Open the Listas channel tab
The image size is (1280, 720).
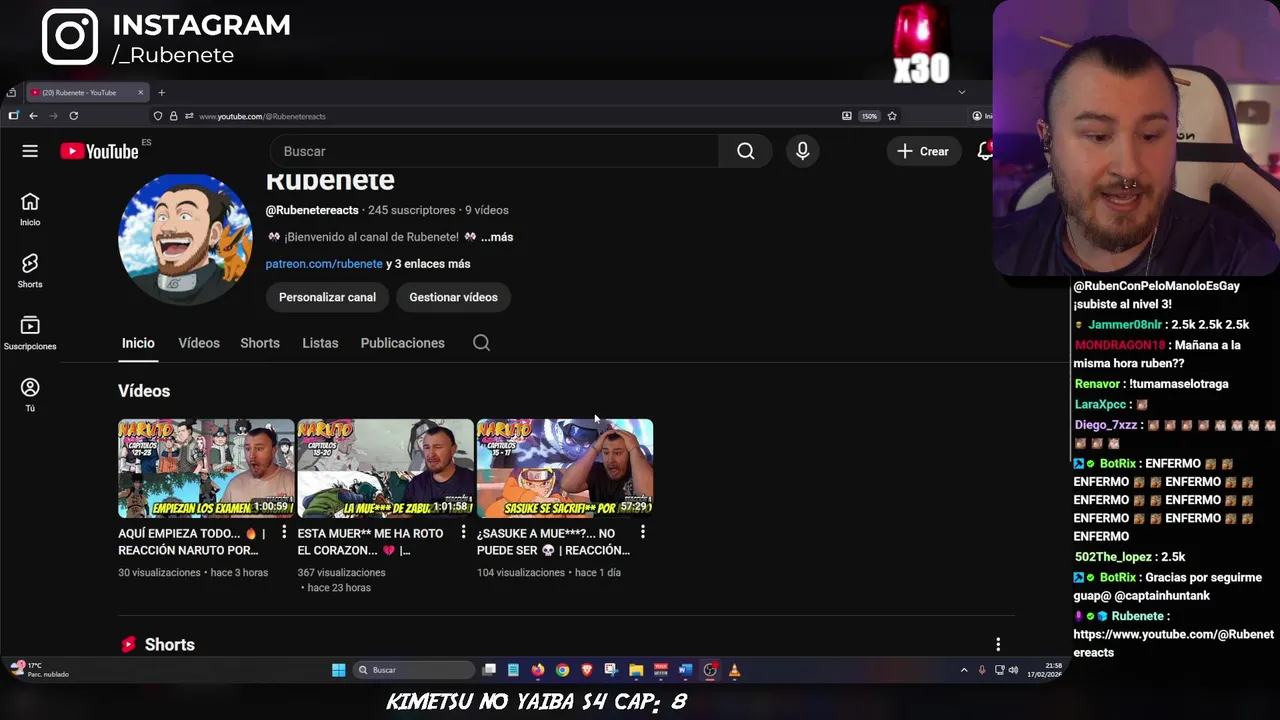tap(320, 343)
